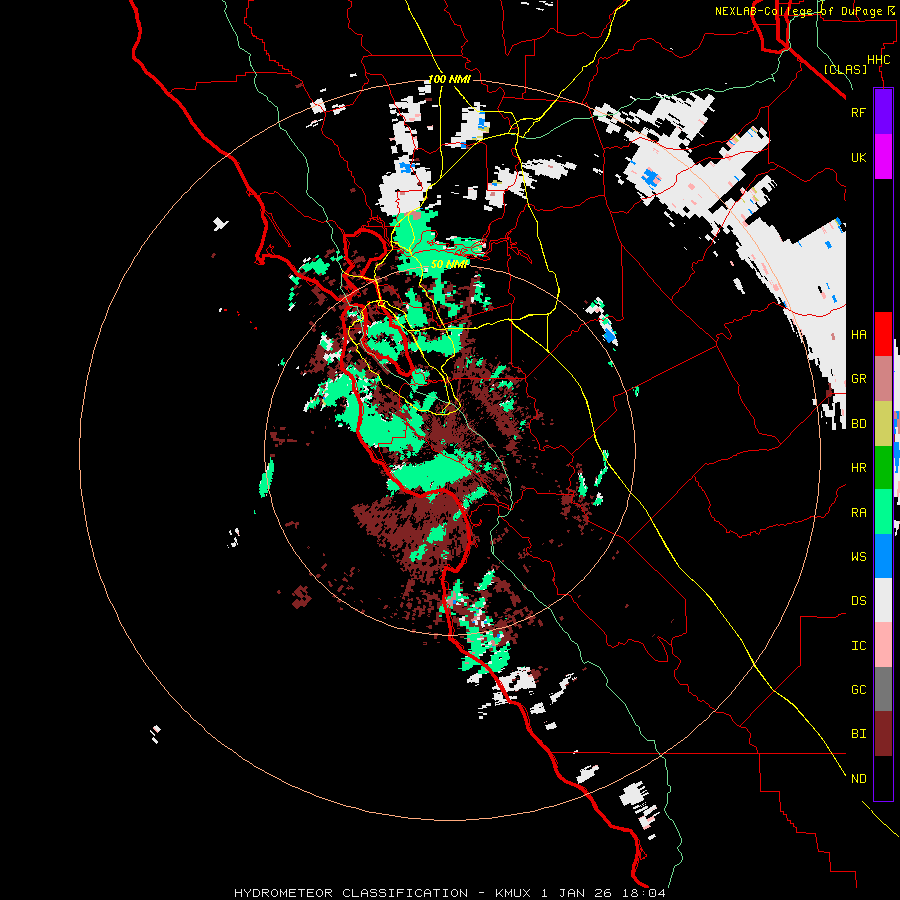Click the magenta UK color swatch
This screenshot has width=900, height=900.
coord(883,157)
